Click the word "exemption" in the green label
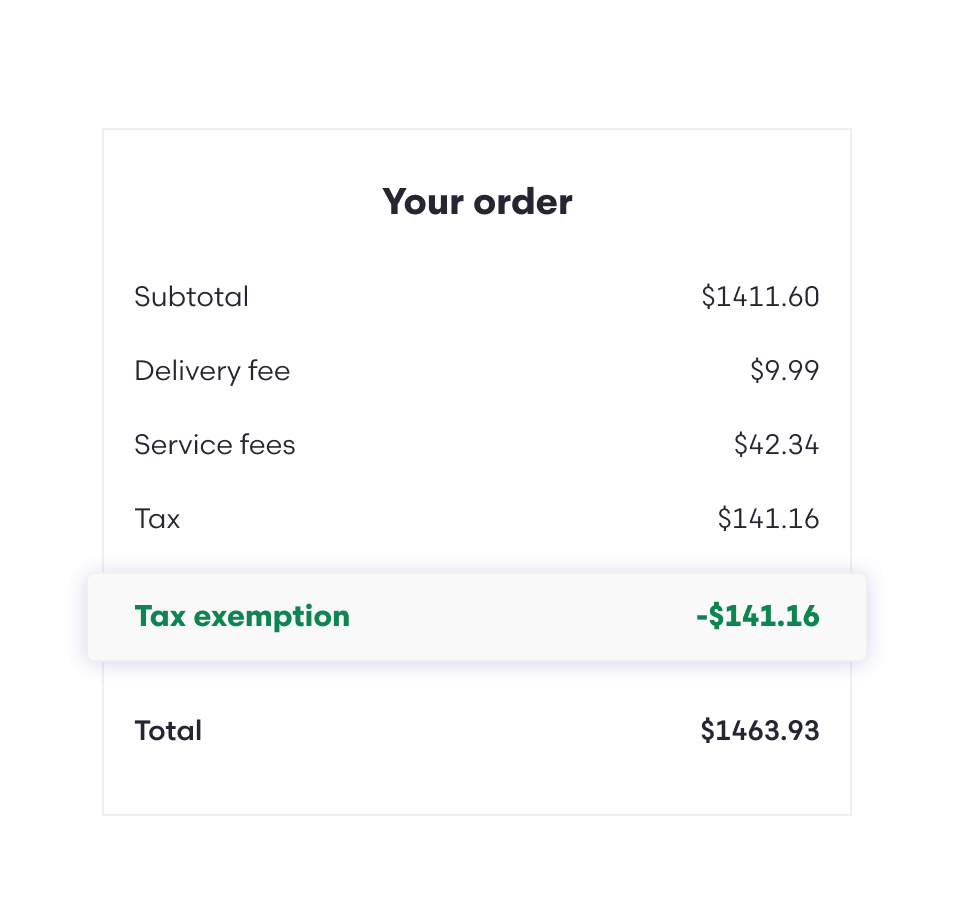 272,617
